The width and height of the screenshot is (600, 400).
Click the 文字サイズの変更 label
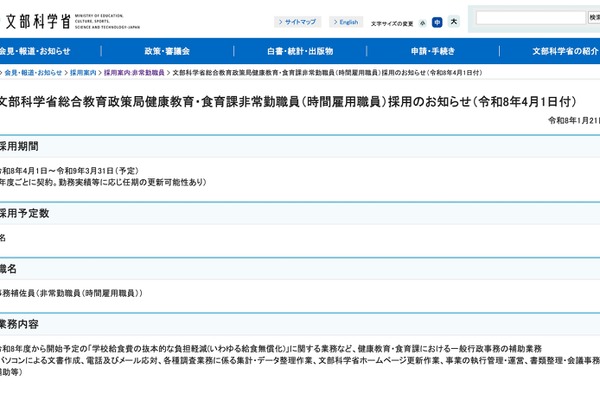392,24
